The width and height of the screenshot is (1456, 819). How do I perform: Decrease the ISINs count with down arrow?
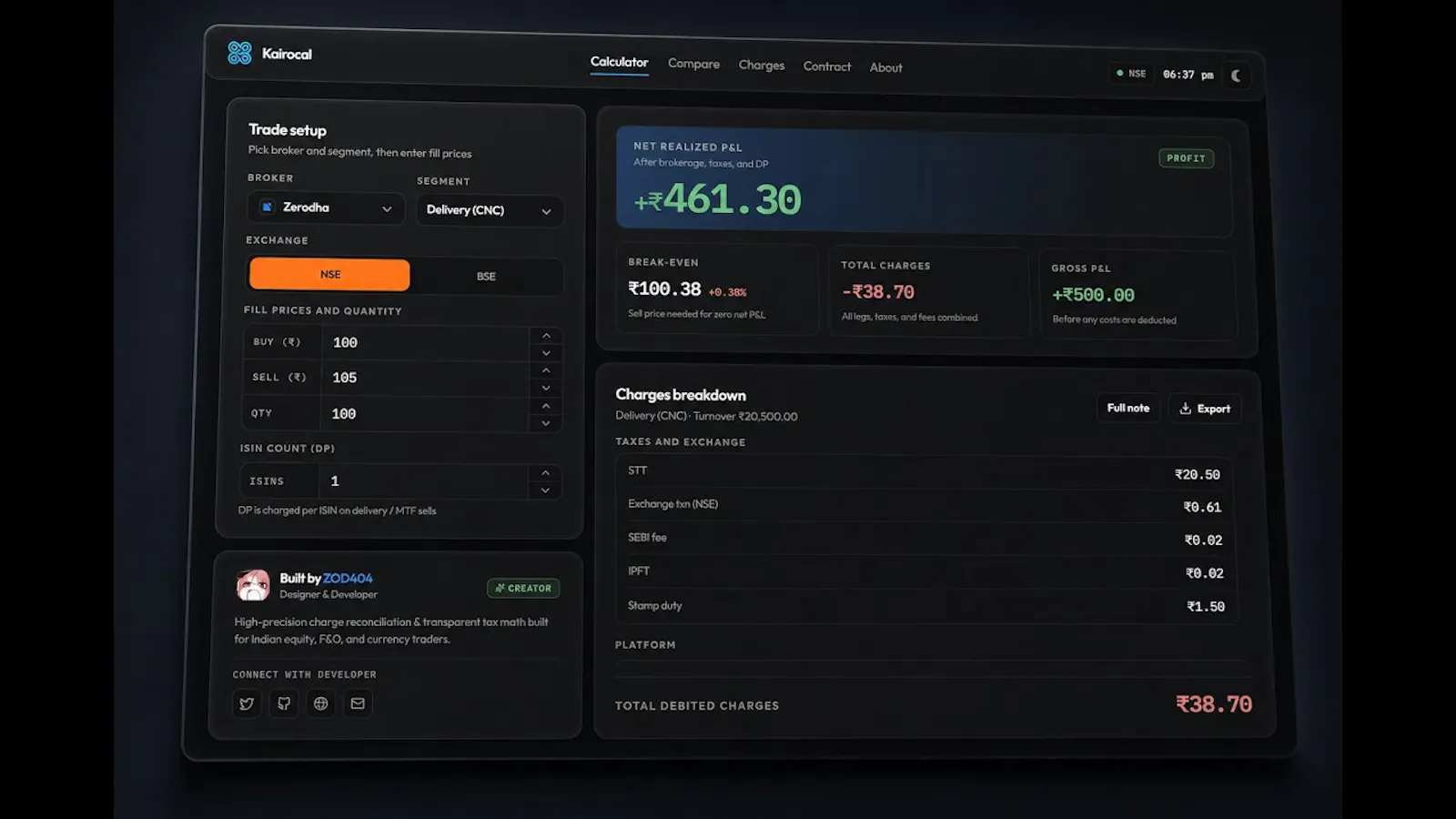(545, 490)
